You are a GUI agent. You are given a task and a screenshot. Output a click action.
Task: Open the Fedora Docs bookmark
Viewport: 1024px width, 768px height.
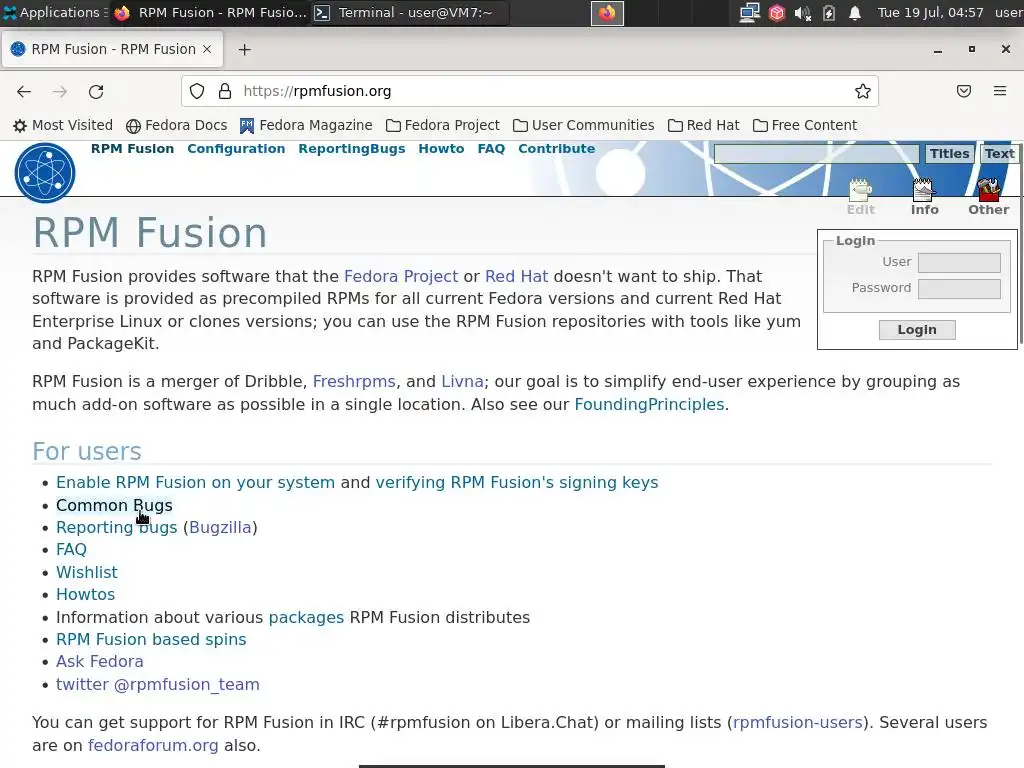pos(176,125)
